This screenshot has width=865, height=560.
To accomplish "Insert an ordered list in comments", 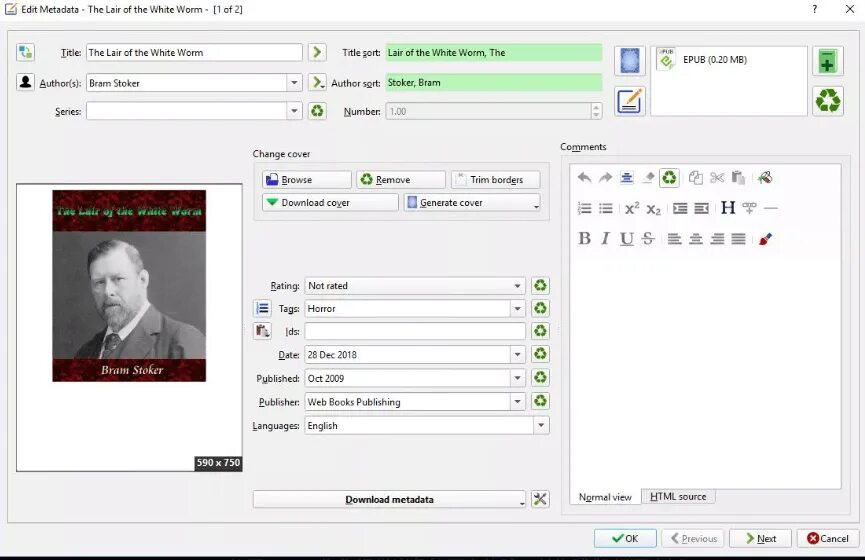I will tap(584, 208).
